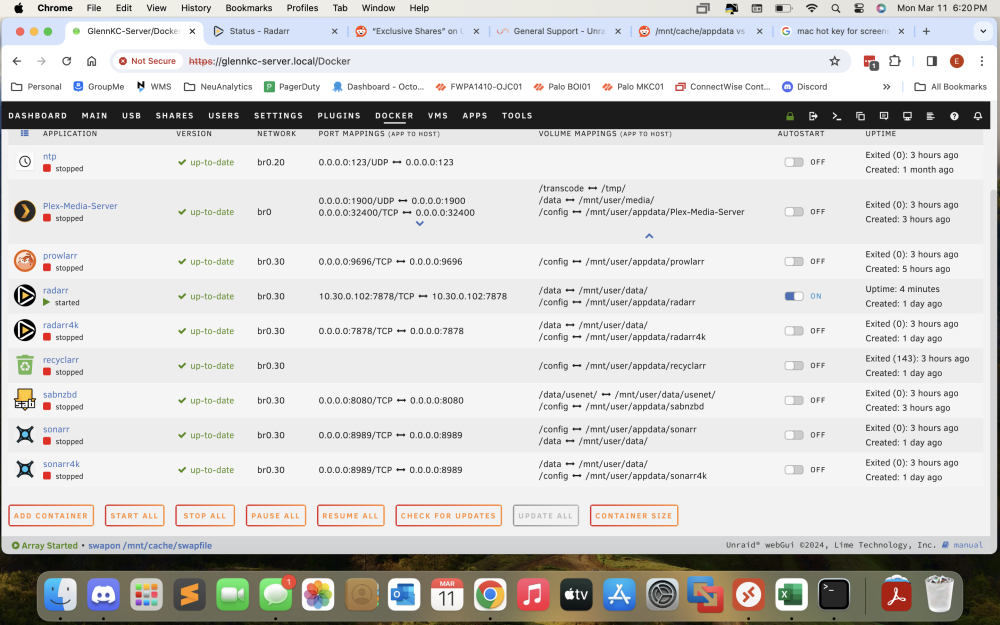
Task: Click the prowlarr container icon
Action: click(x=25, y=261)
